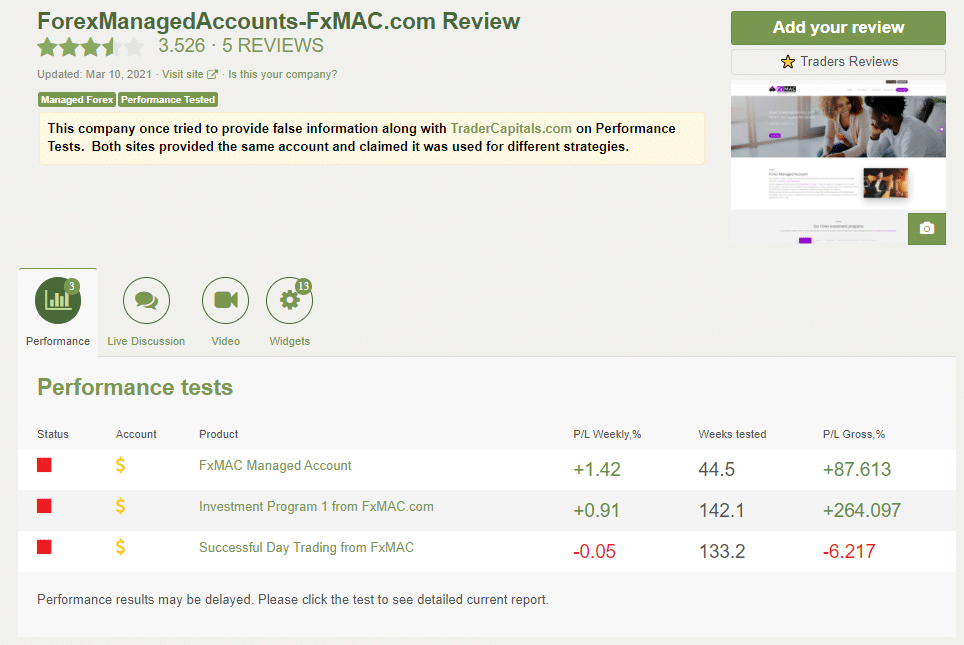Open the Widgets gear icon
Screen dimensions: 964x645
pos(289,300)
